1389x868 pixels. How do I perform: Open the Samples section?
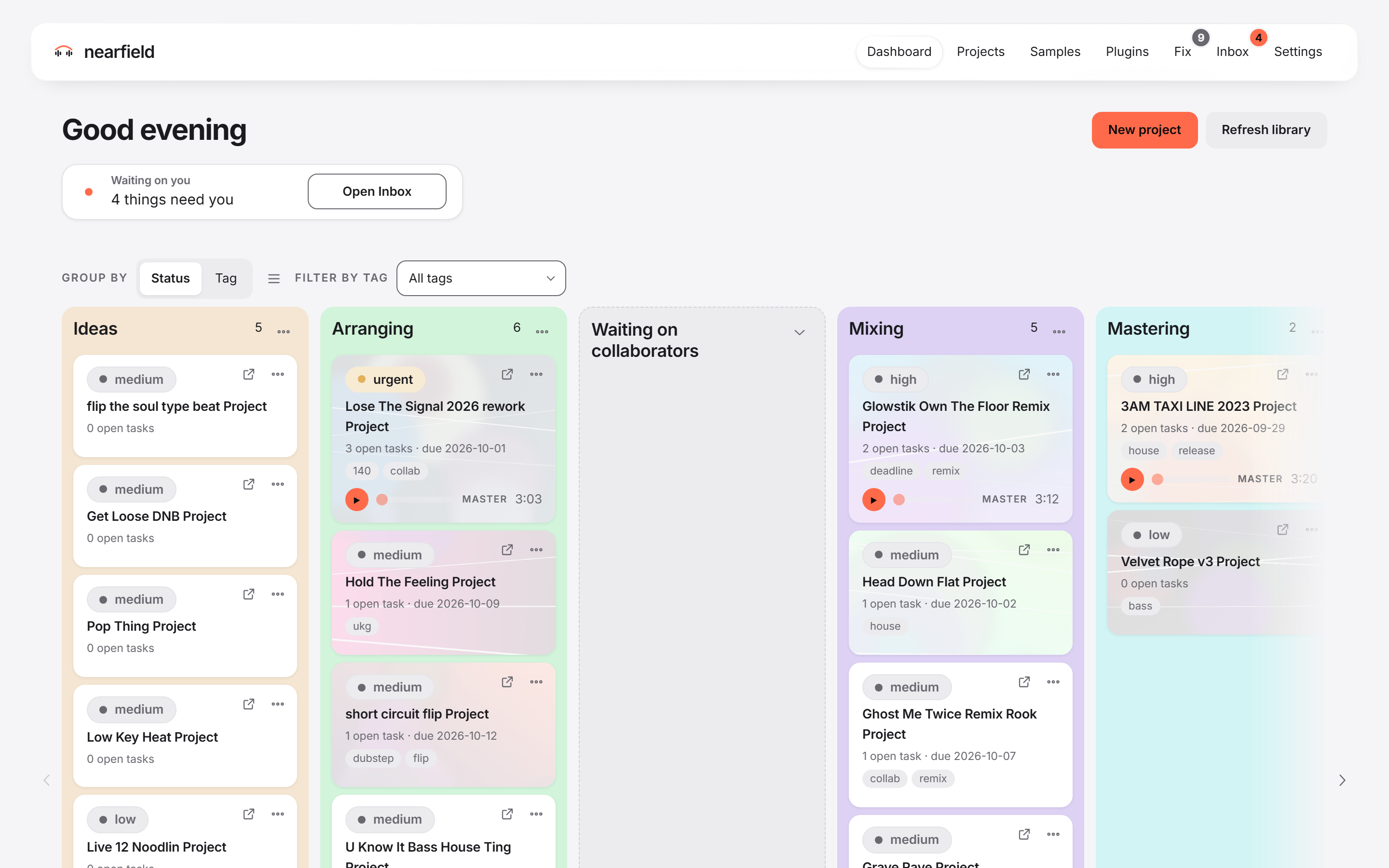pos(1055,52)
